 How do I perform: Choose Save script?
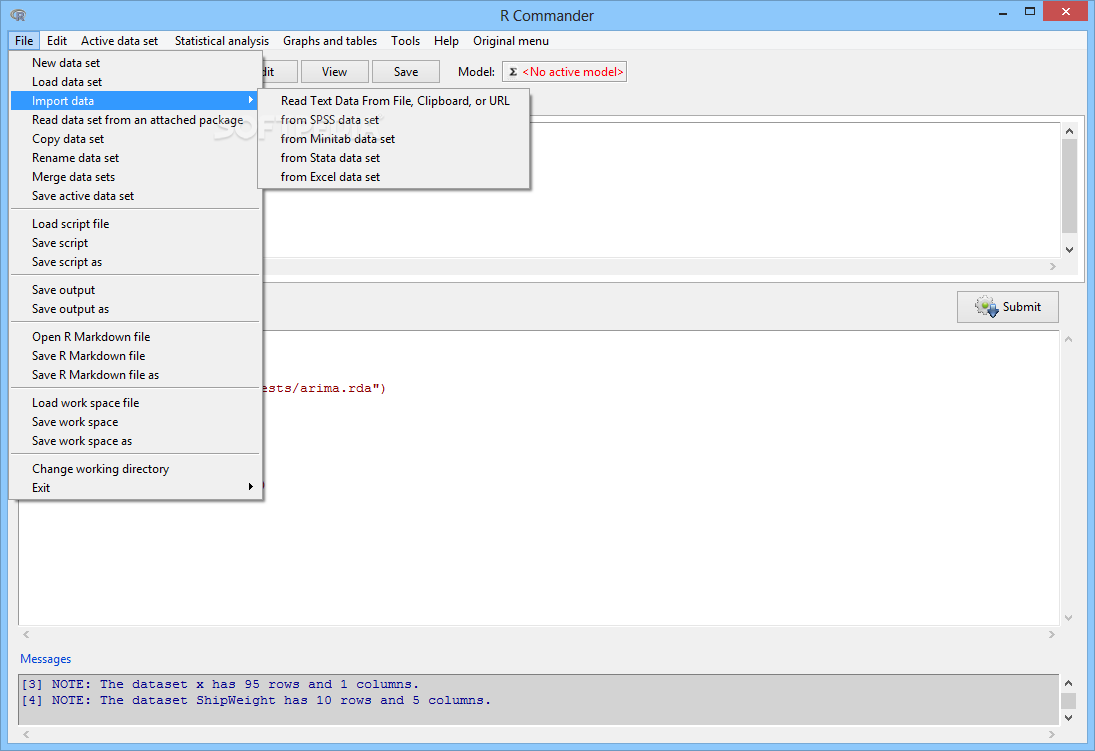[x=135, y=242]
